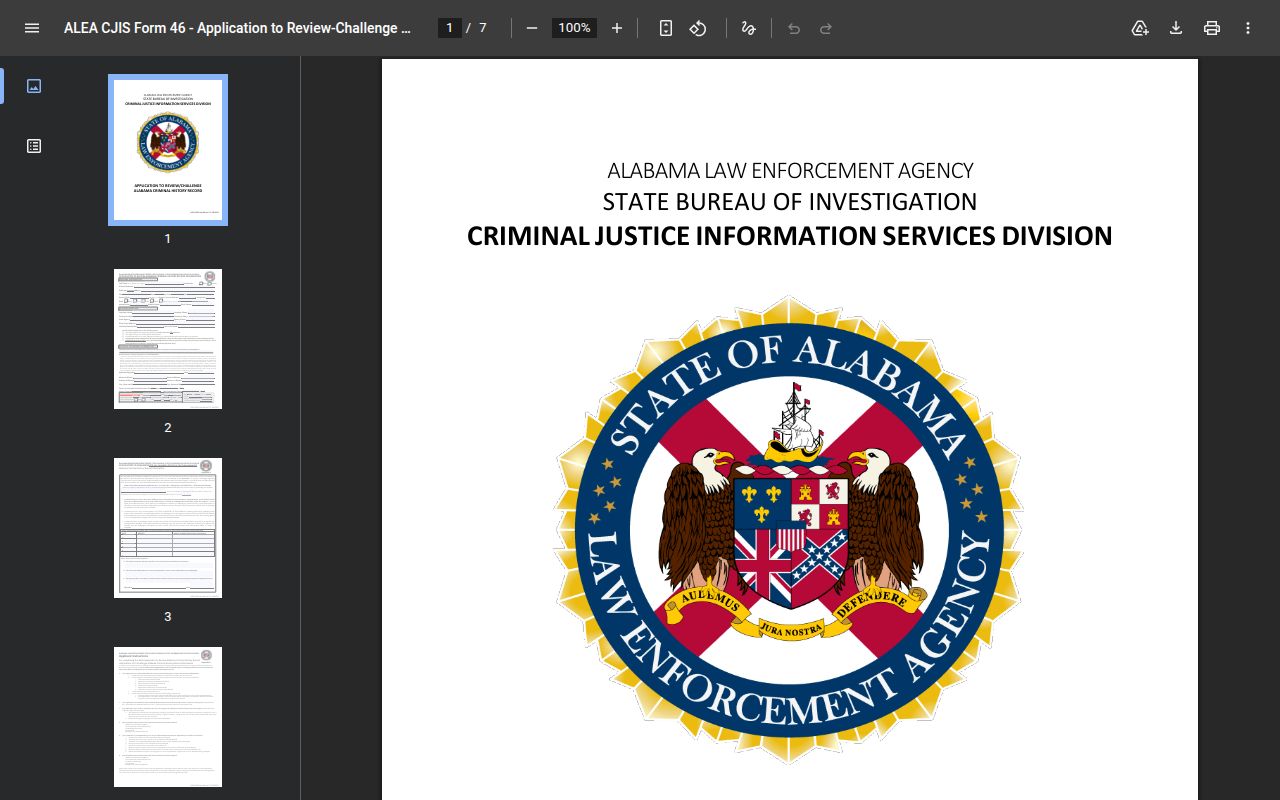Click 'STATE BUREAU OF INVESTIGATION' text

[x=790, y=202]
